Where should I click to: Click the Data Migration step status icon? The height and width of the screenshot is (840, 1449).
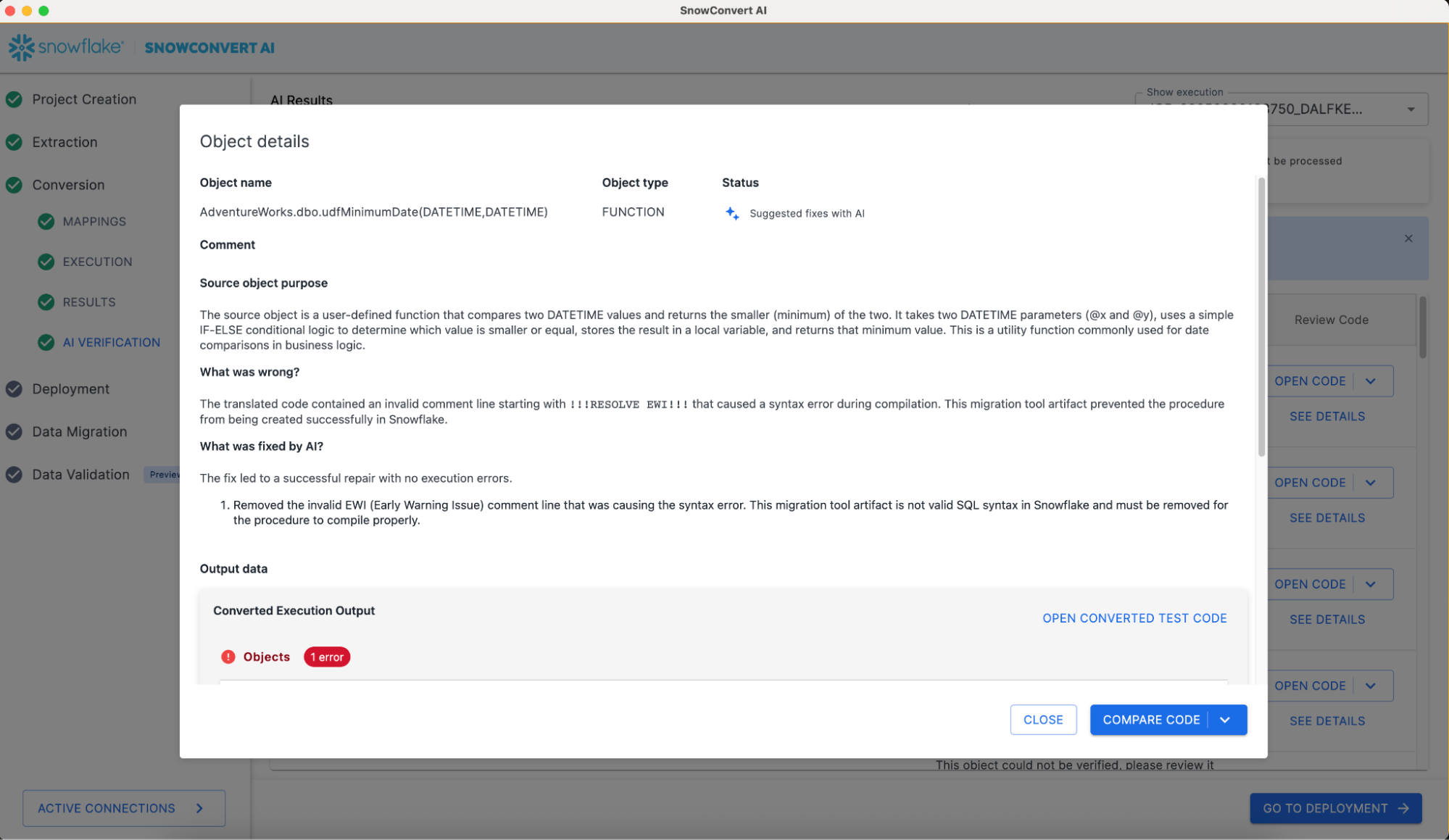[x=14, y=432]
